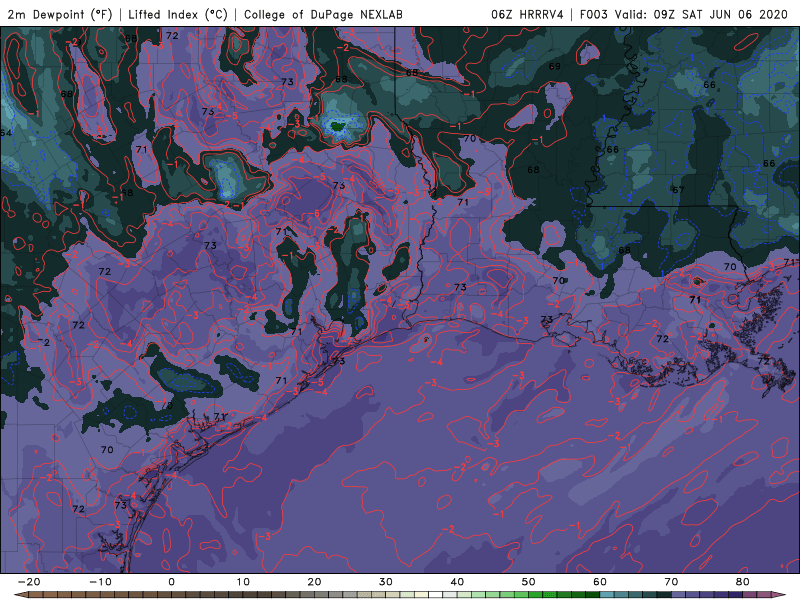Click the -10 label on the color scale
Image resolution: width=800 pixels, height=600 pixels.
tap(100, 582)
